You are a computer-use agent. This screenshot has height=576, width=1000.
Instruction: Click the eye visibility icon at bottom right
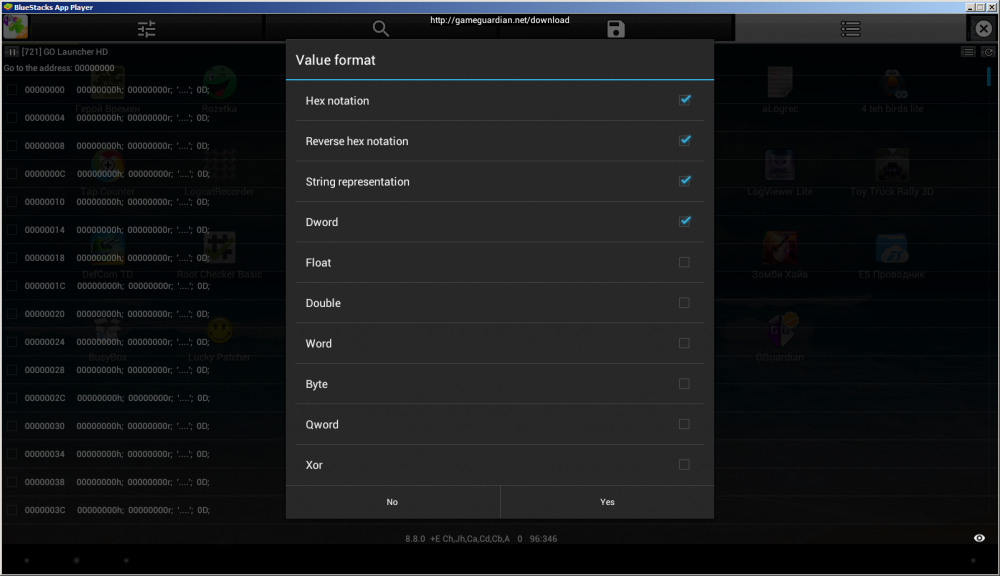[x=979, y=538]
